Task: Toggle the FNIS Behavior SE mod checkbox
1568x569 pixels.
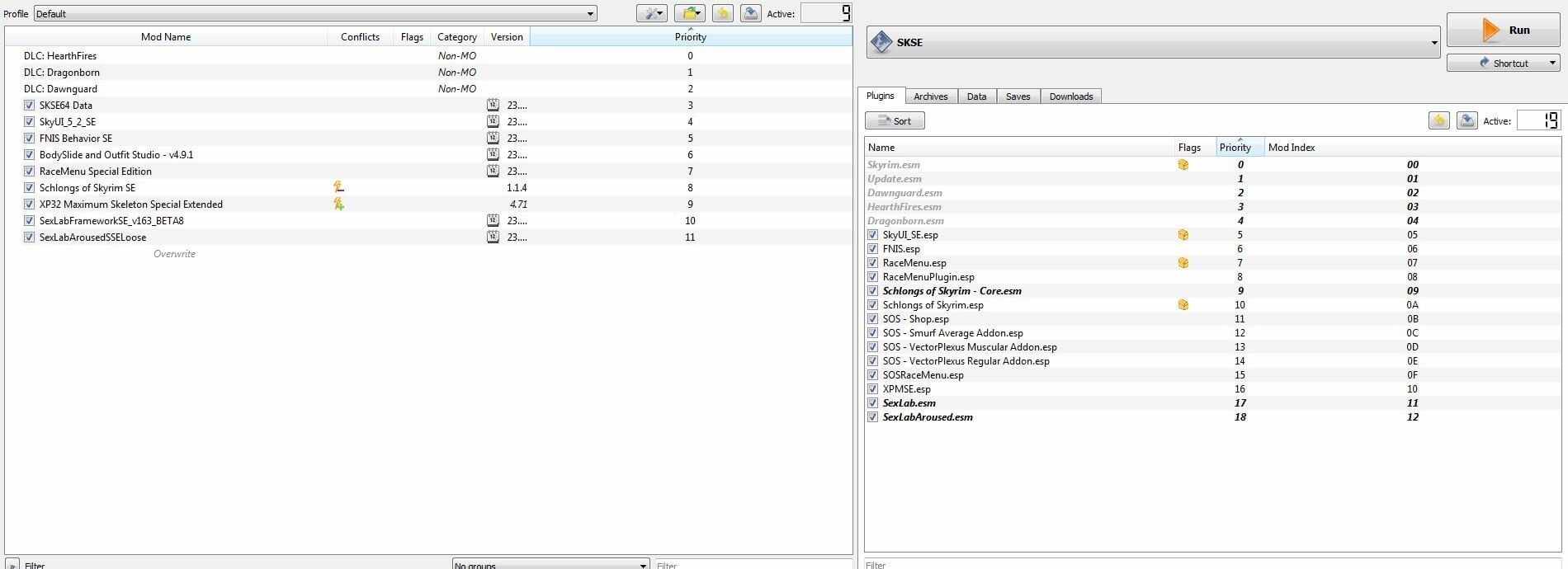Action: pos(30,138)
